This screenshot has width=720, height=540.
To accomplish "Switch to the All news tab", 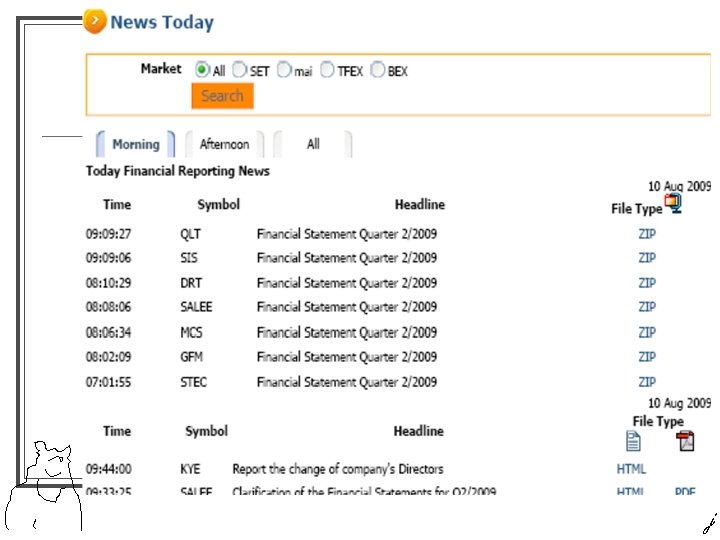I will (x=313, y=144).
